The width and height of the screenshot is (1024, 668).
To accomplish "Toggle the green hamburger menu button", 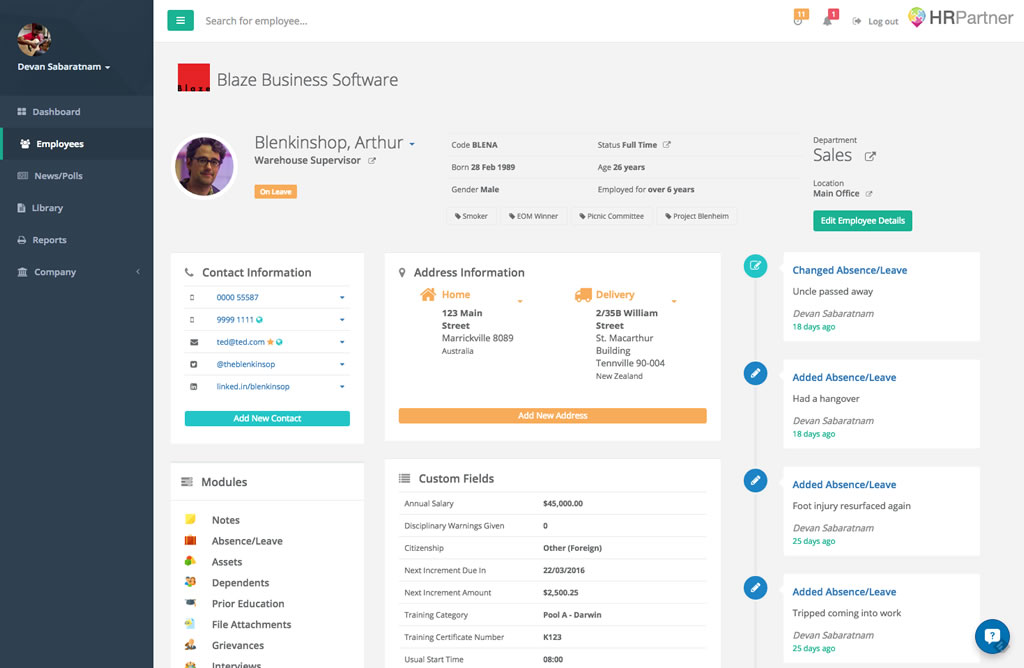I will [180, 20].
